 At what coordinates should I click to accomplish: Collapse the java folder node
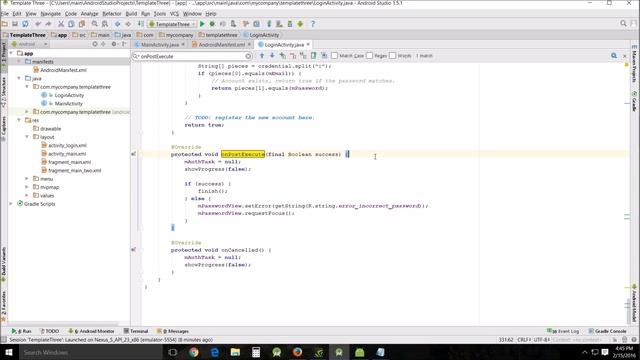click(19, 78)
